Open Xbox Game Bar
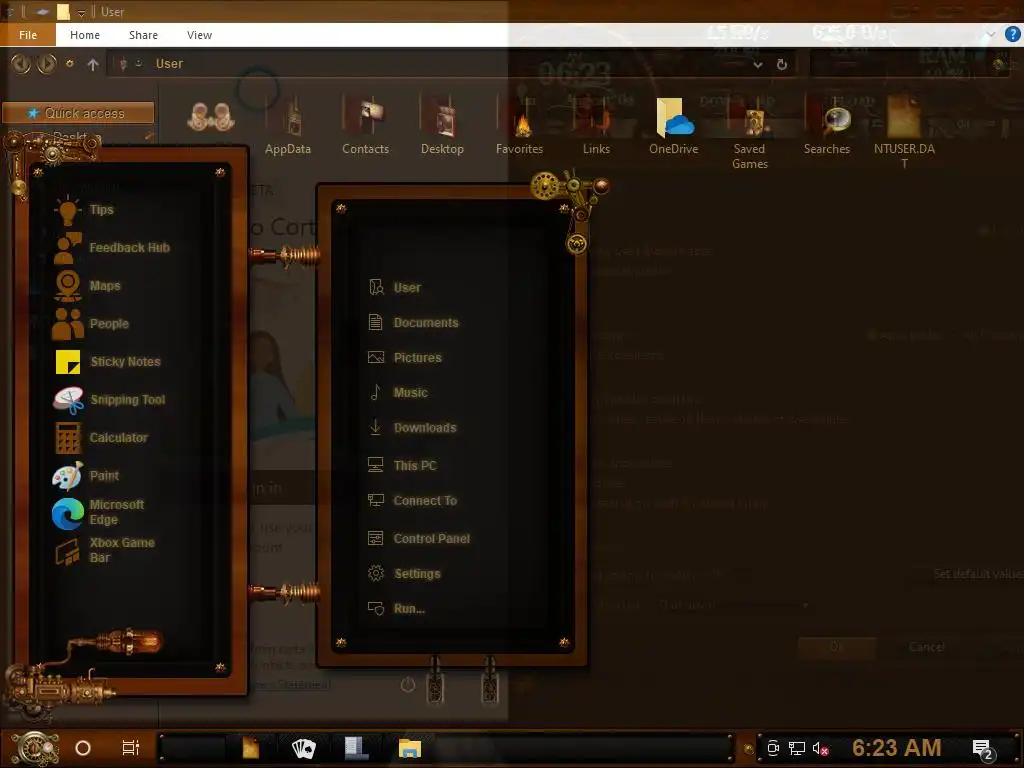The width and height of the screenshot is (1024, 768). [x=104, y=551]
